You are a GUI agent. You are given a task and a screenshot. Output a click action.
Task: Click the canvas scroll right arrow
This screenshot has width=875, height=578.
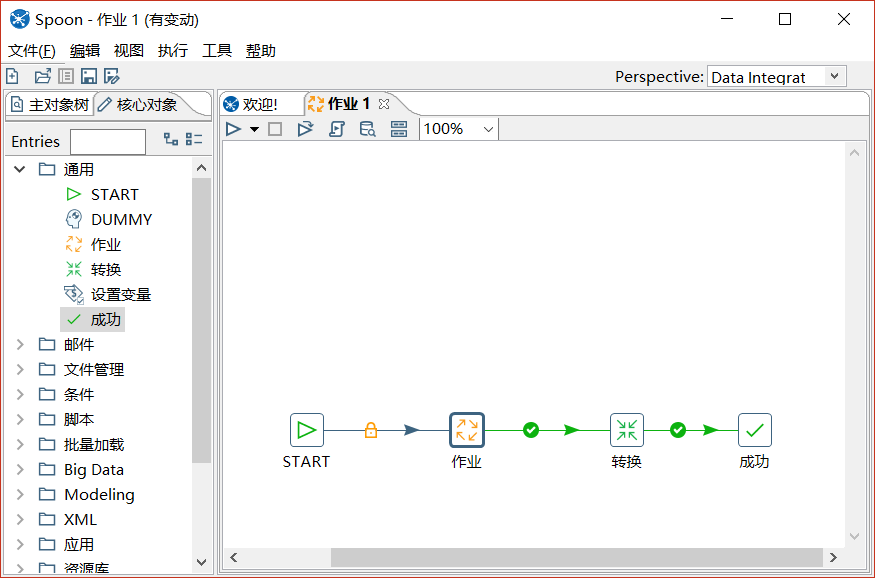click(x=833, y=557)
